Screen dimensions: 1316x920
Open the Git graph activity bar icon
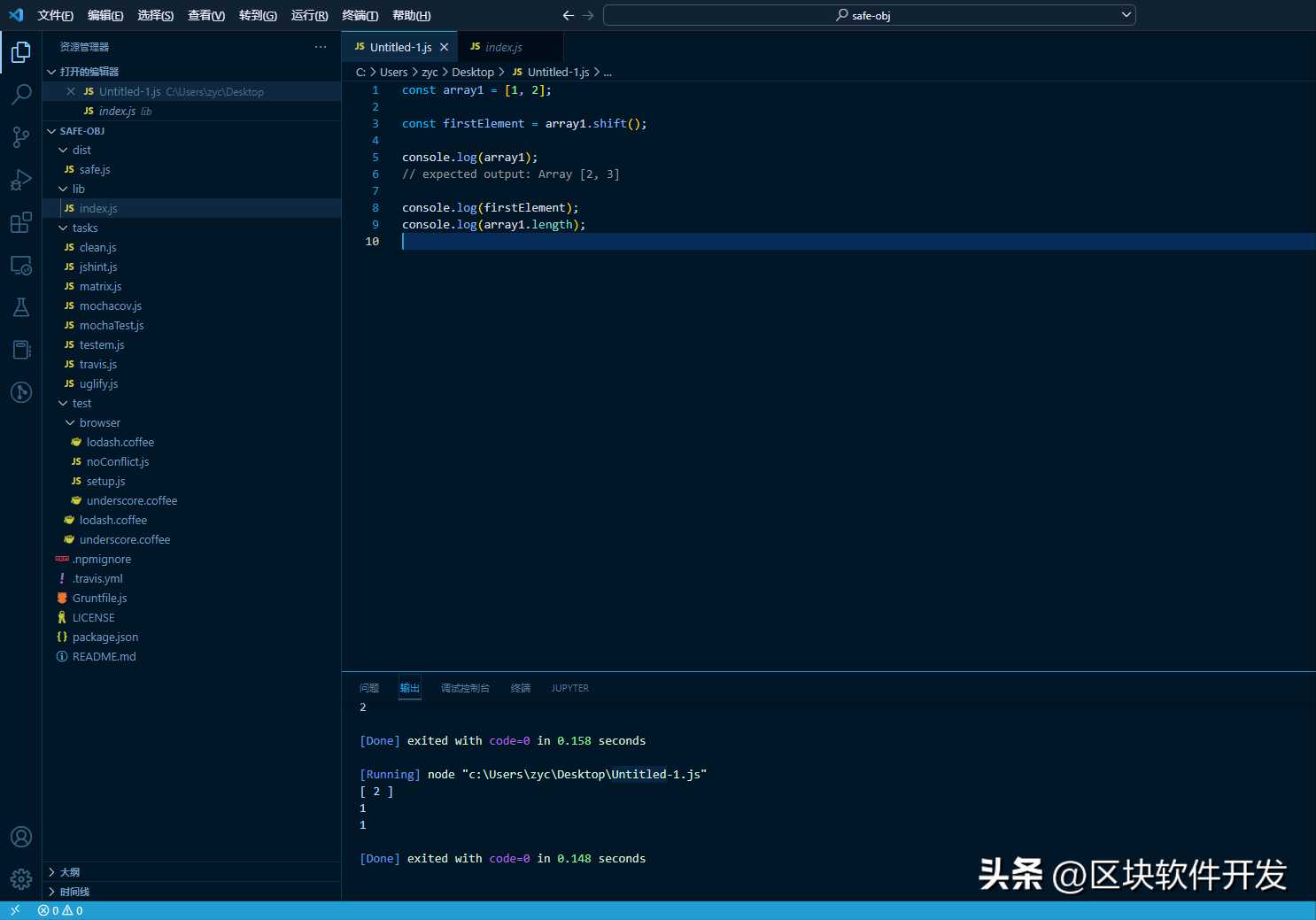tap(21, 392)
